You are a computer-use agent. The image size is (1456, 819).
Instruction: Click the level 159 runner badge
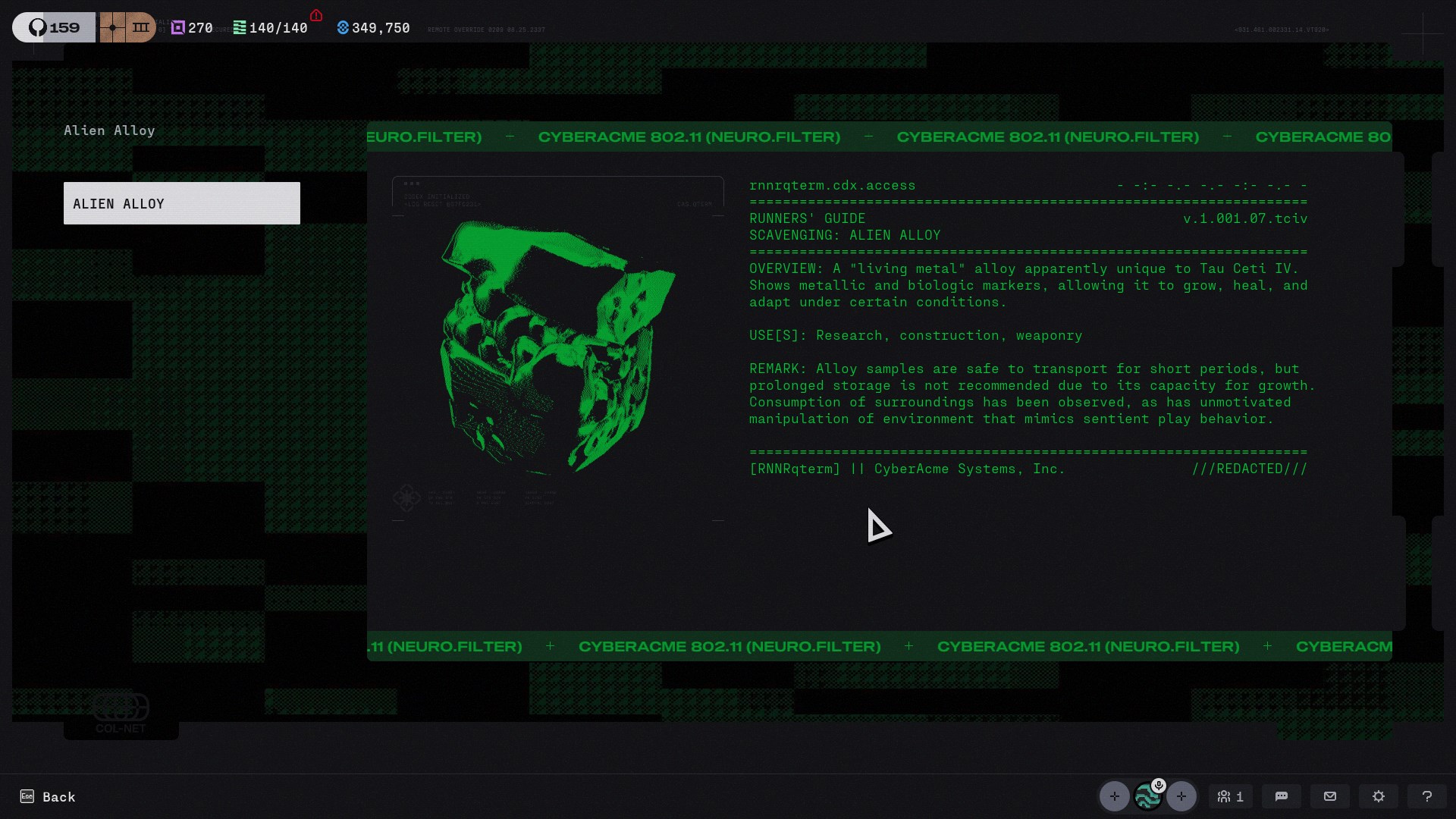click(54, 27)
